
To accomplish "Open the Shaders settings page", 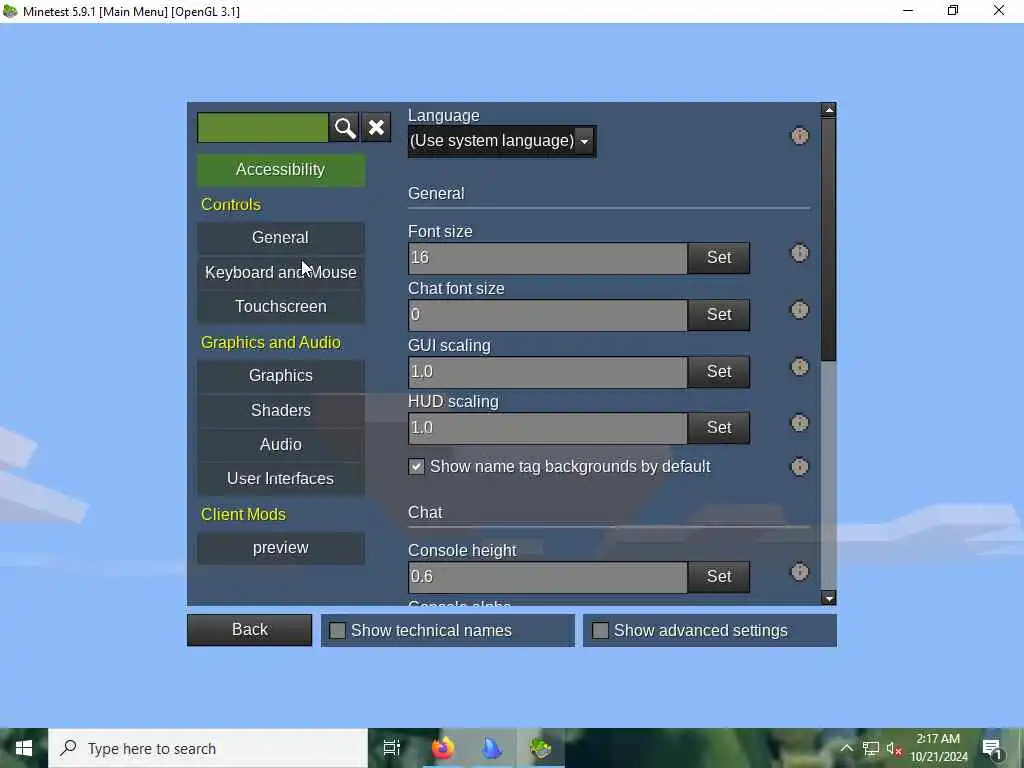I will coord(281,410).
